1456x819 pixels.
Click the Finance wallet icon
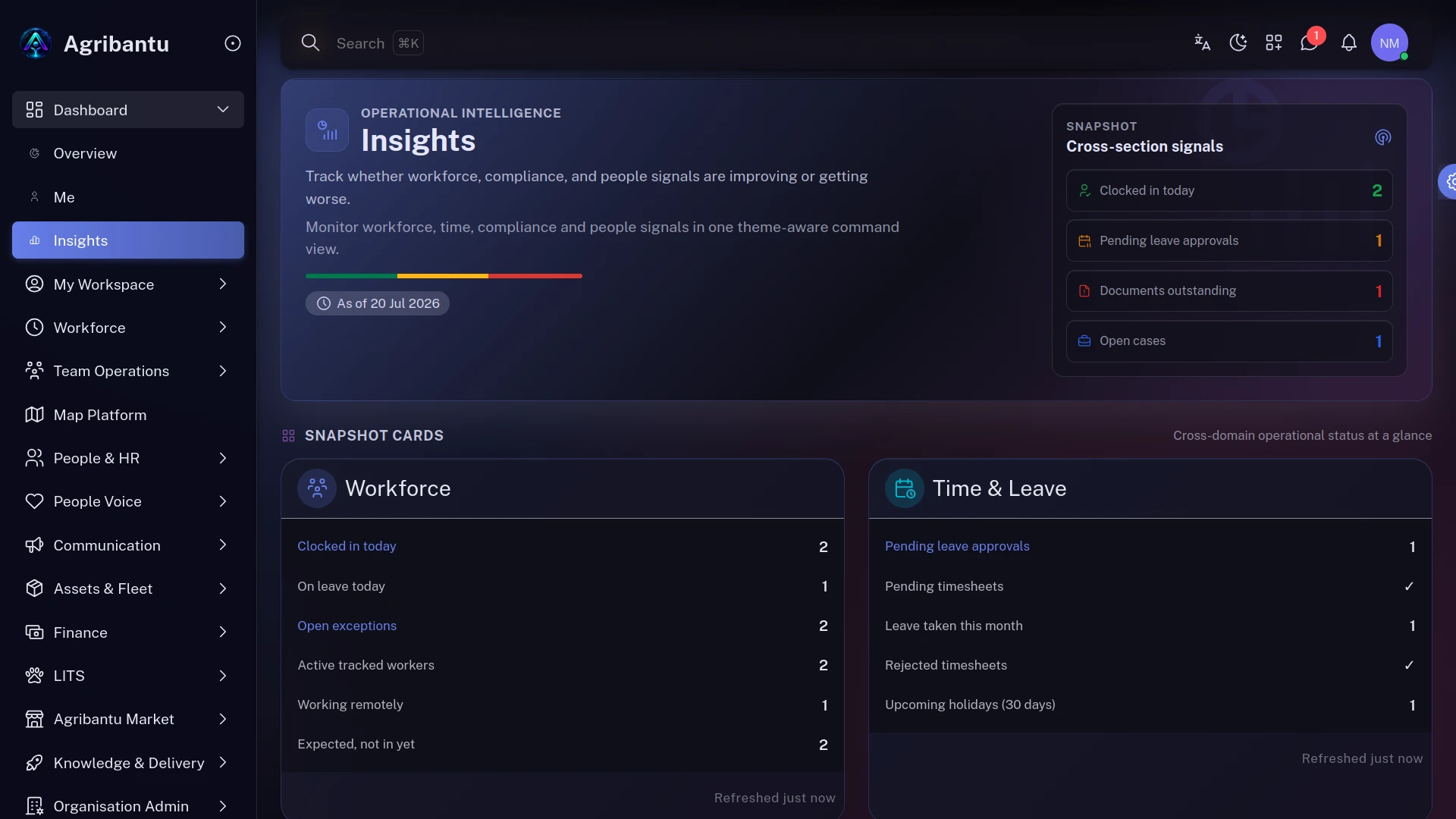pos(34,632)
